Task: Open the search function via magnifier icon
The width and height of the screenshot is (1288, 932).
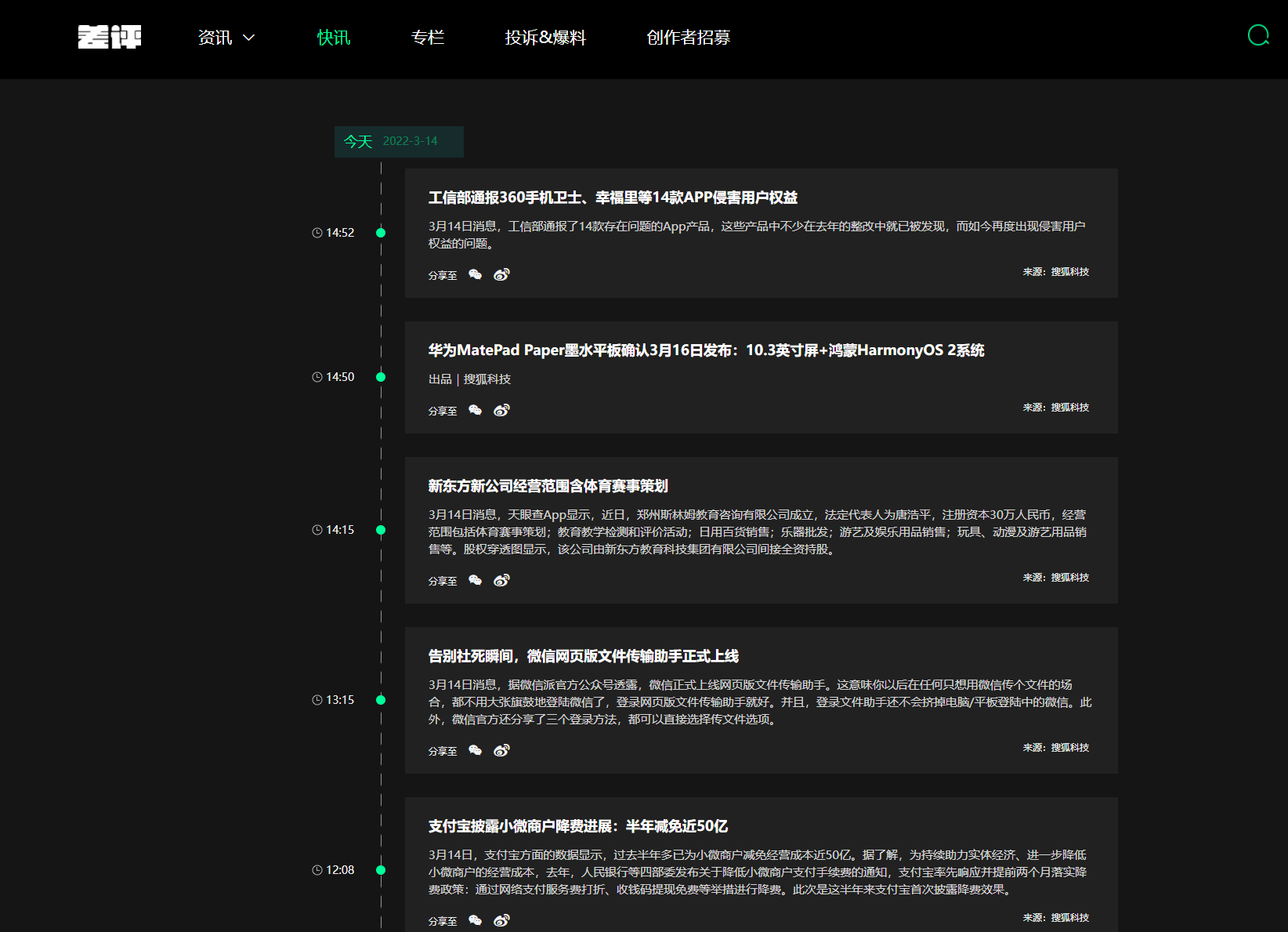Action: pos(1258,35)
